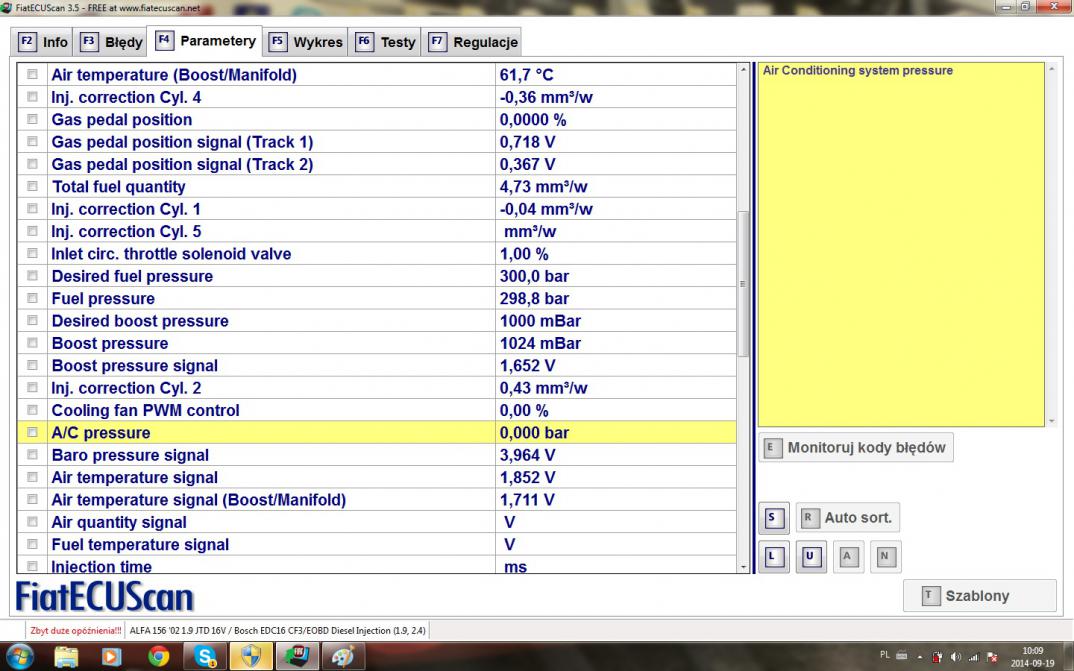Switch to the Błędy tab
The image size is (1074, 671).
pos(111,42)
